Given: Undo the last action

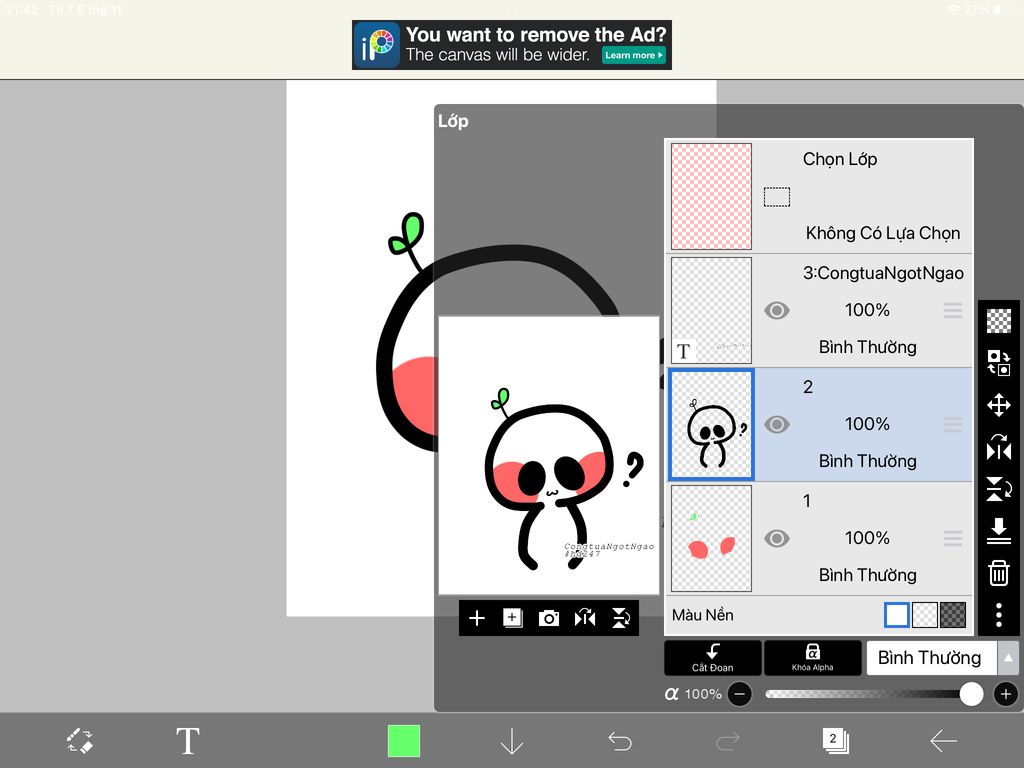Looking at the screenshot, I should coord(620,741).
